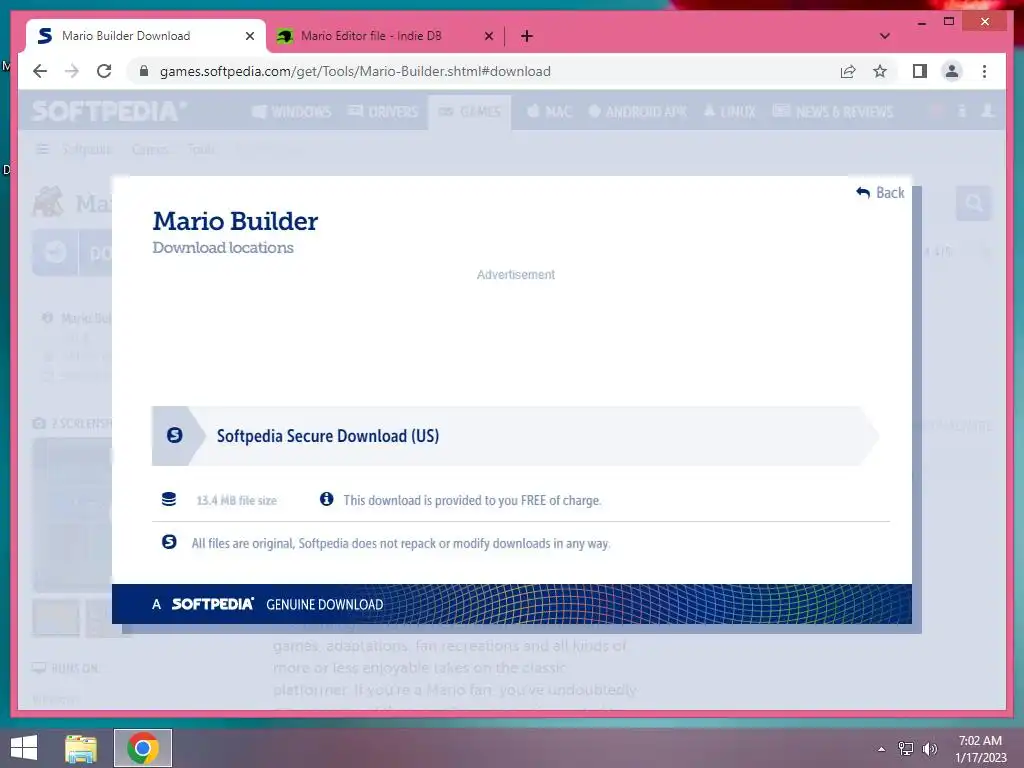
Task: Click Back in the download dialog
Action: point(880,193)
